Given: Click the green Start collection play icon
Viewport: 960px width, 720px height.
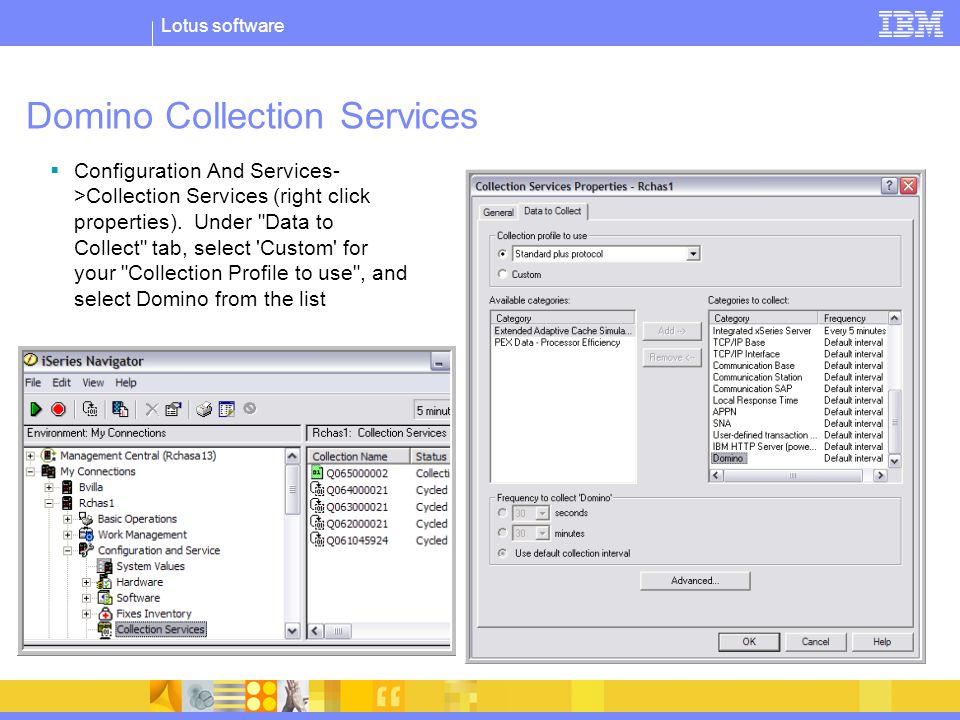Looking at the screenshot, I should pyautogui.click(x=36, y=409).
